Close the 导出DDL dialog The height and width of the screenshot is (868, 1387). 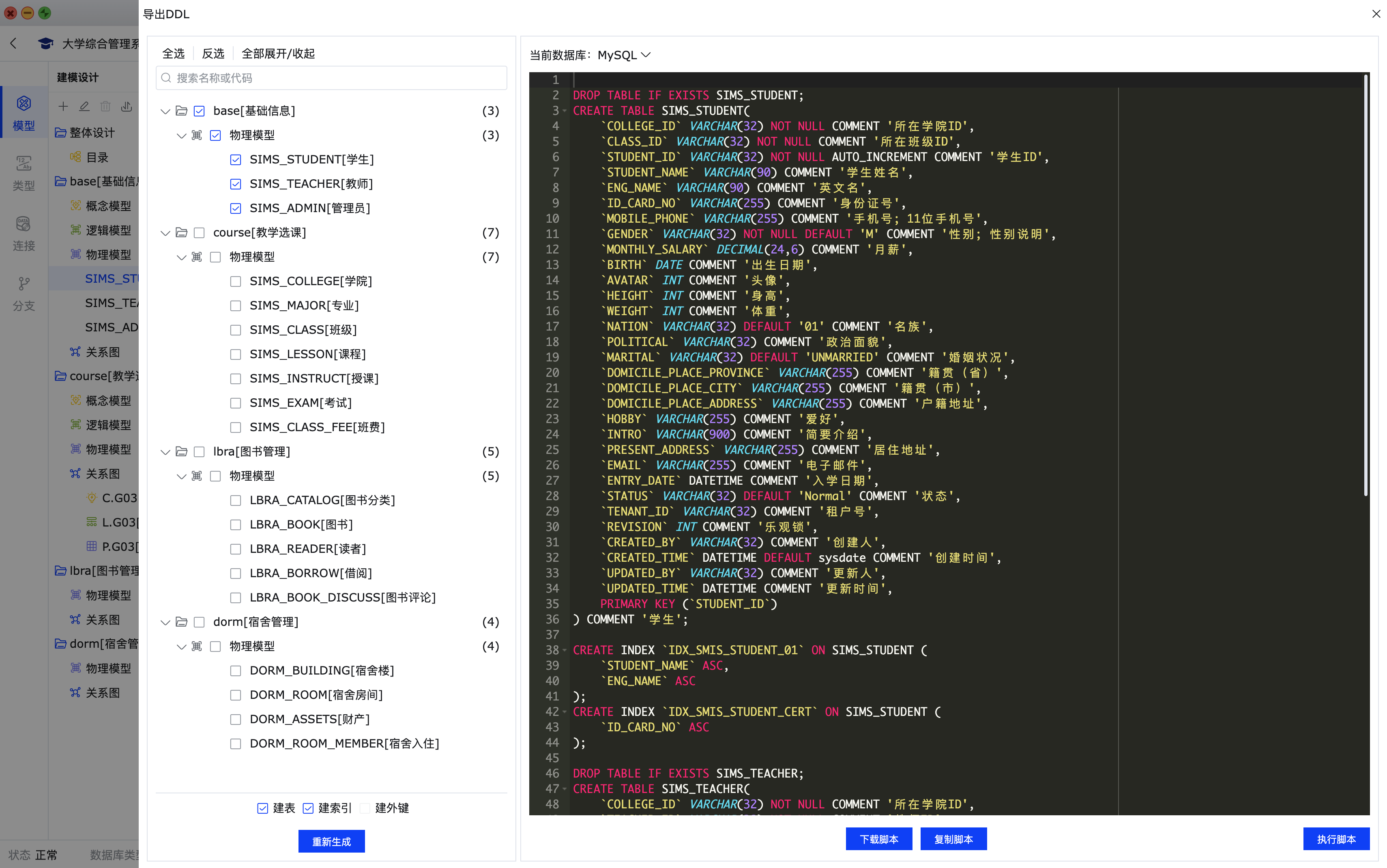pos(1376,13)
